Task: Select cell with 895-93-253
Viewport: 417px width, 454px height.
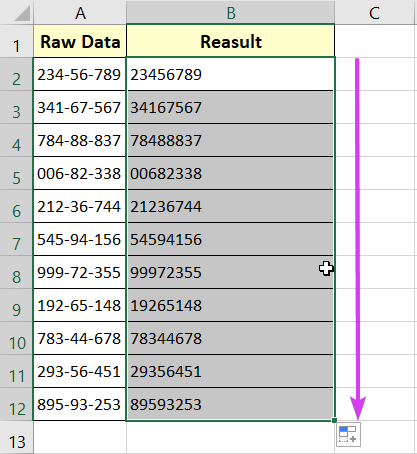Action: (x=79, y=404)
